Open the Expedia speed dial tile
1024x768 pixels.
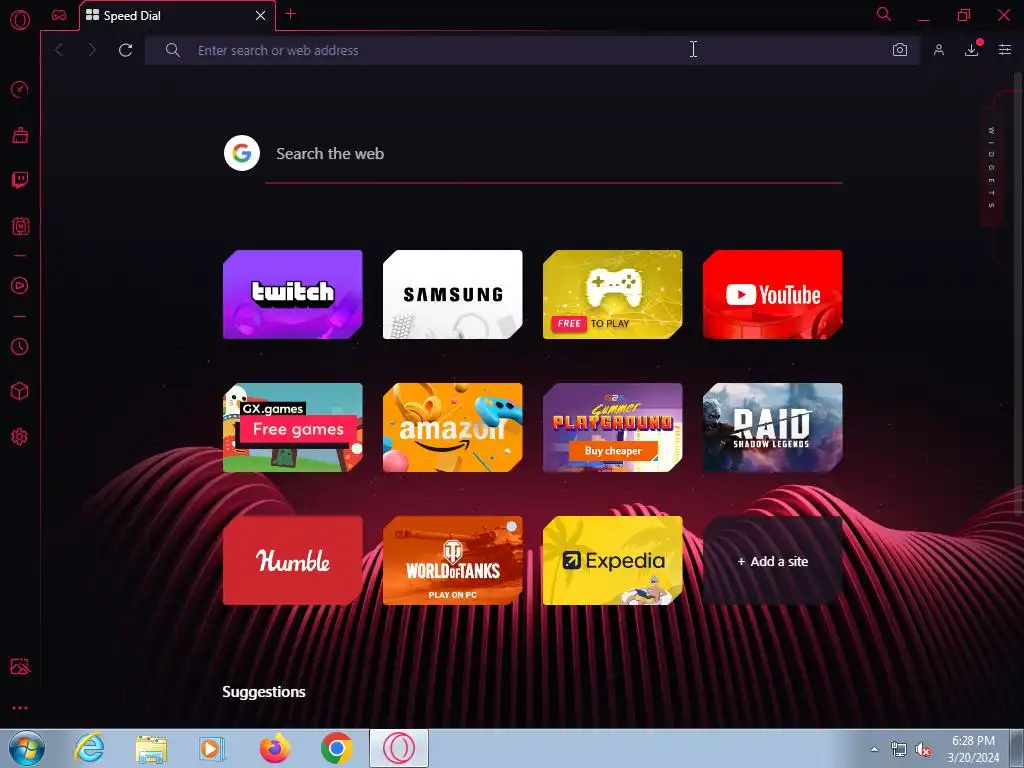click(613, 561)
